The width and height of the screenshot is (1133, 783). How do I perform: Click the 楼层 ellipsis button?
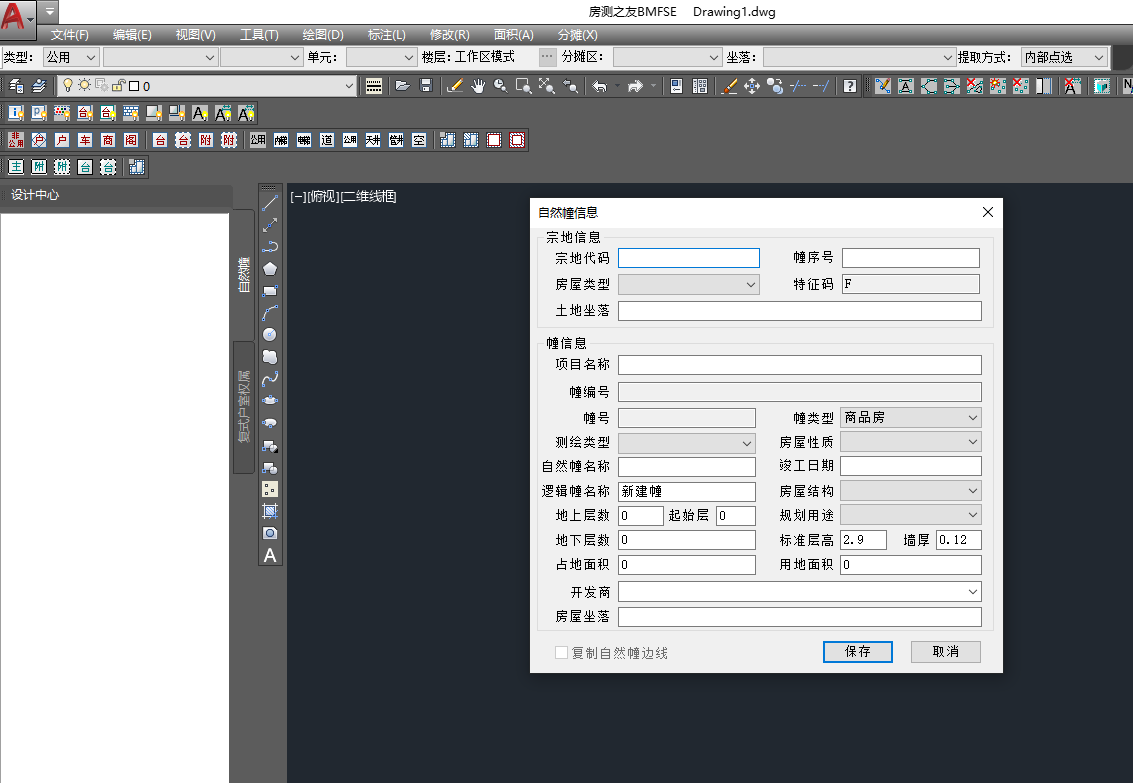pos(548,56)
